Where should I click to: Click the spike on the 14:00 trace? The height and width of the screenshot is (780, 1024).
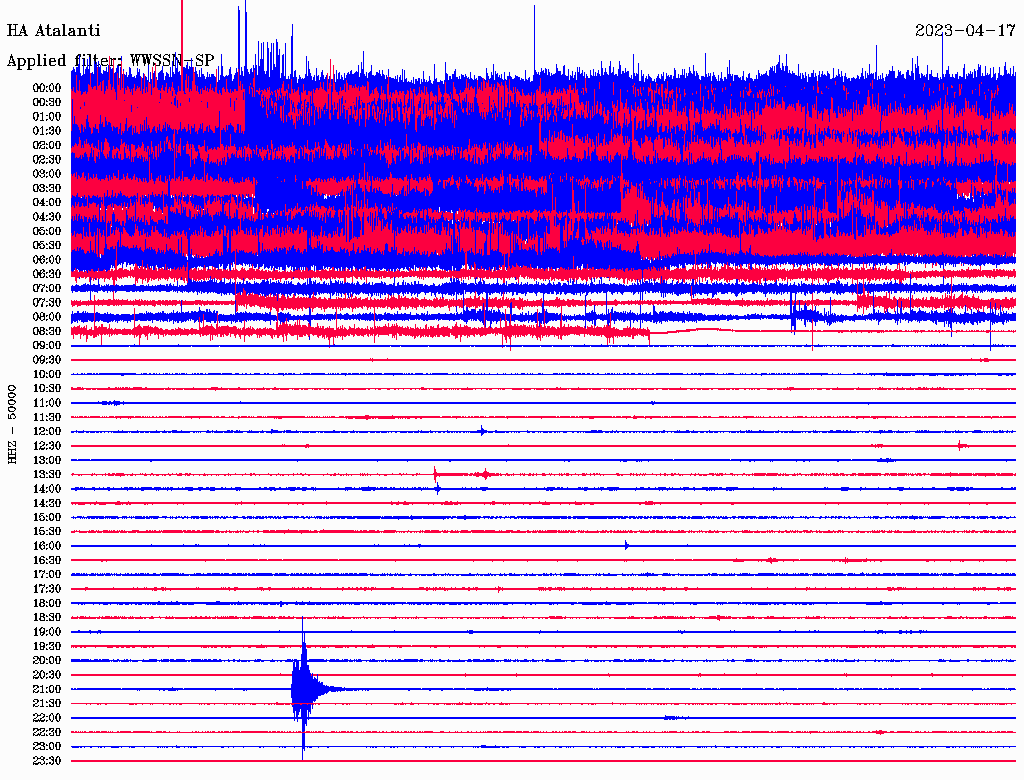tap(438, 489)
